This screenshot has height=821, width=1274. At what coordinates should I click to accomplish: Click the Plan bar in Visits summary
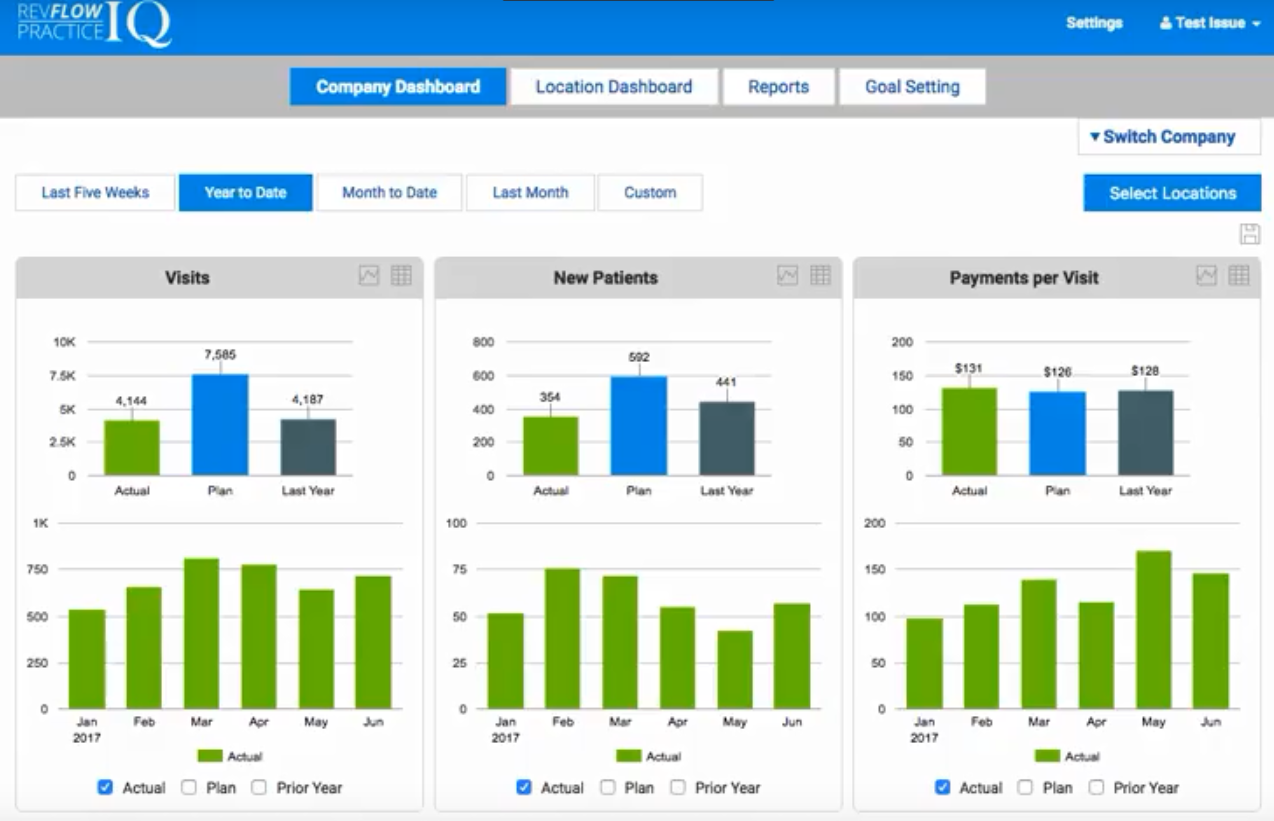coord(220,425)
